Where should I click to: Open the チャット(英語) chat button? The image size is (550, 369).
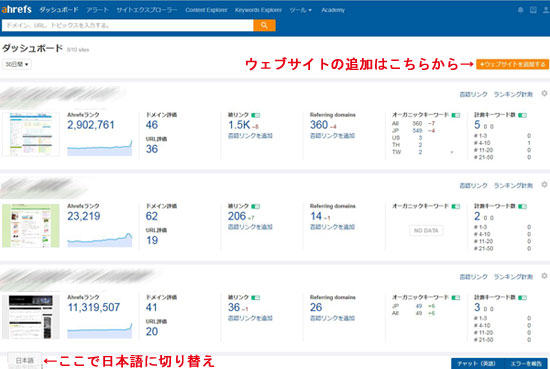pyautogui.click(x=477, y=363)
